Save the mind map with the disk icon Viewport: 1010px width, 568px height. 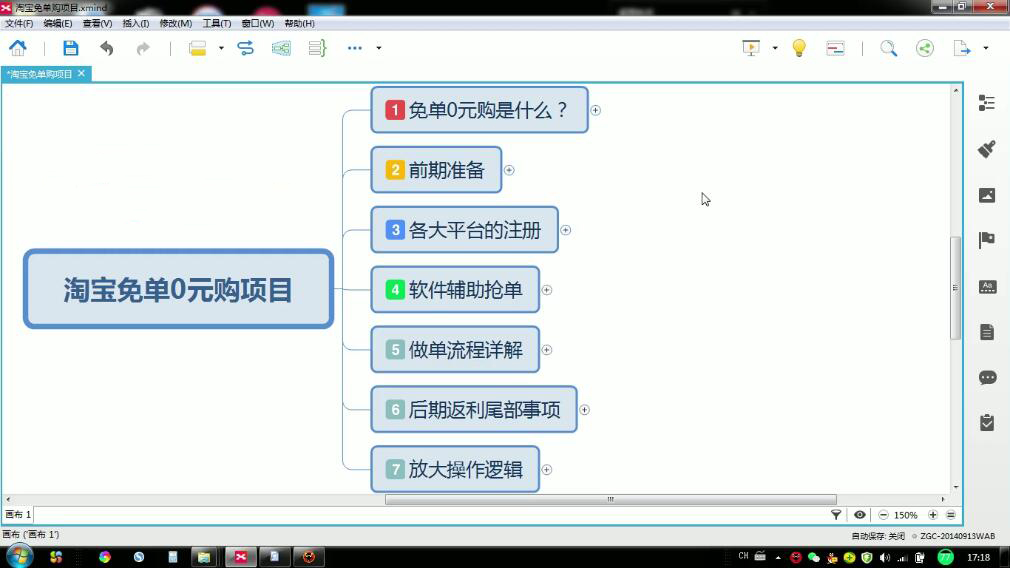(70, 48)
